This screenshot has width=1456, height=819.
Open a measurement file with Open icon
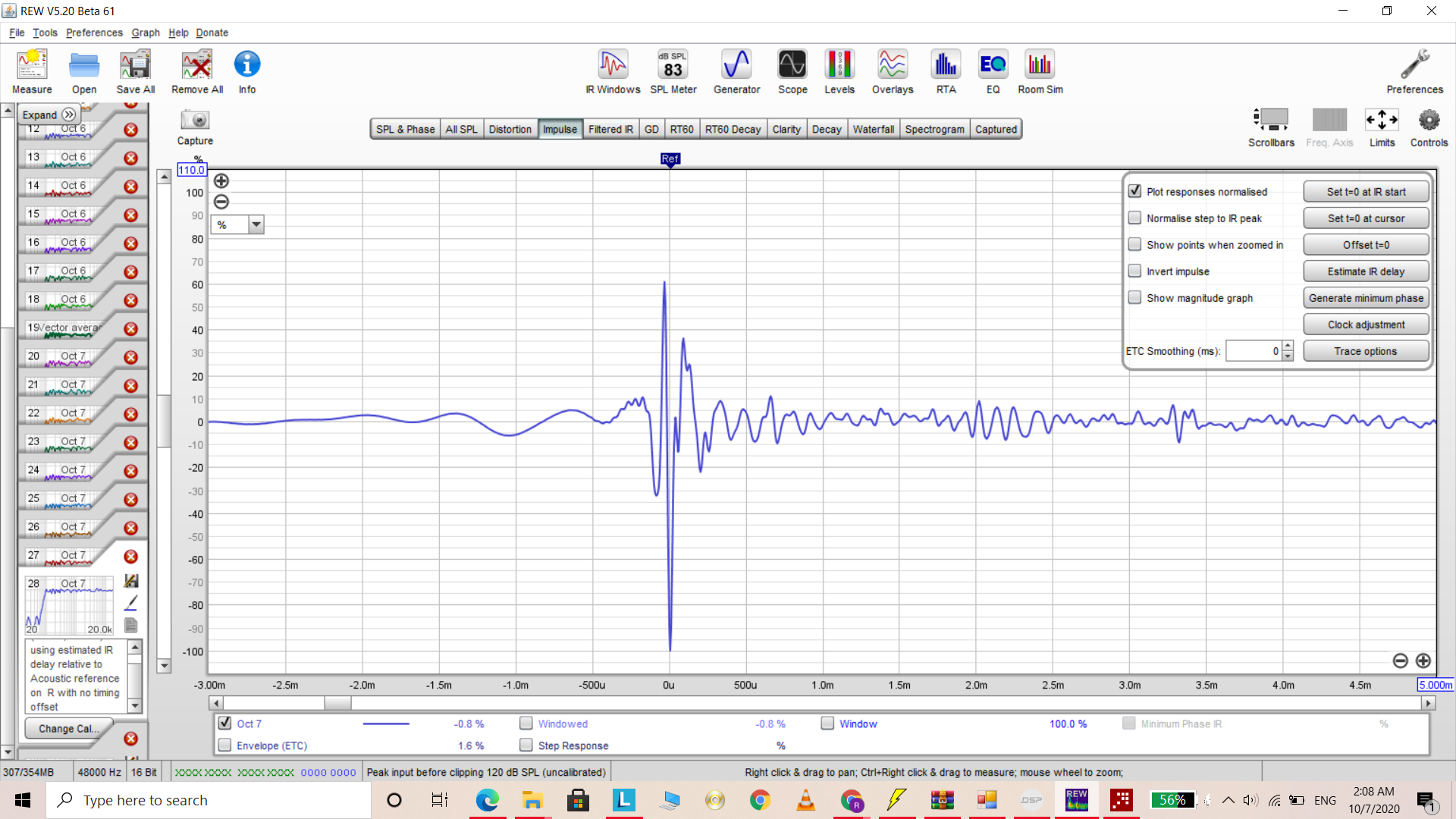pos(84,72)
